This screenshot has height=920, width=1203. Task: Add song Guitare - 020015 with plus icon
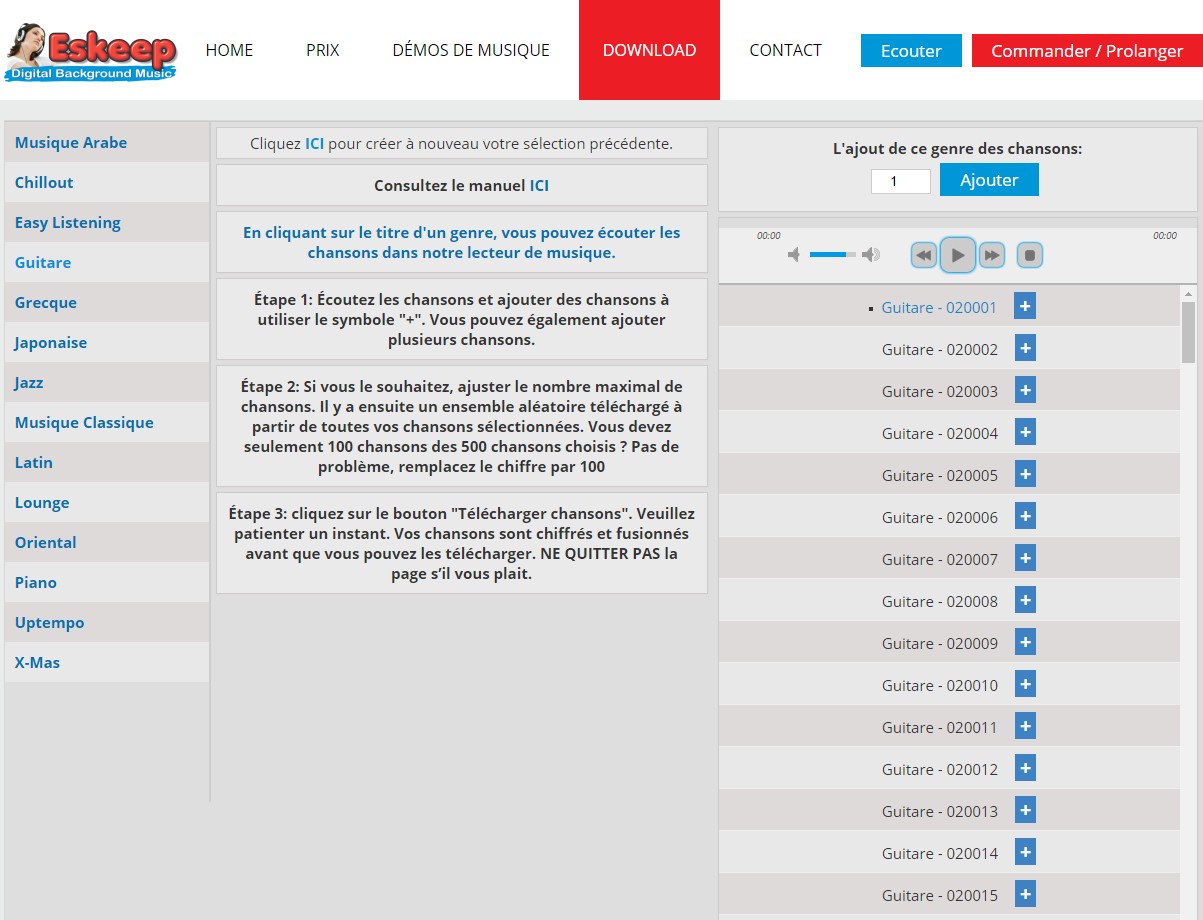1025,894
